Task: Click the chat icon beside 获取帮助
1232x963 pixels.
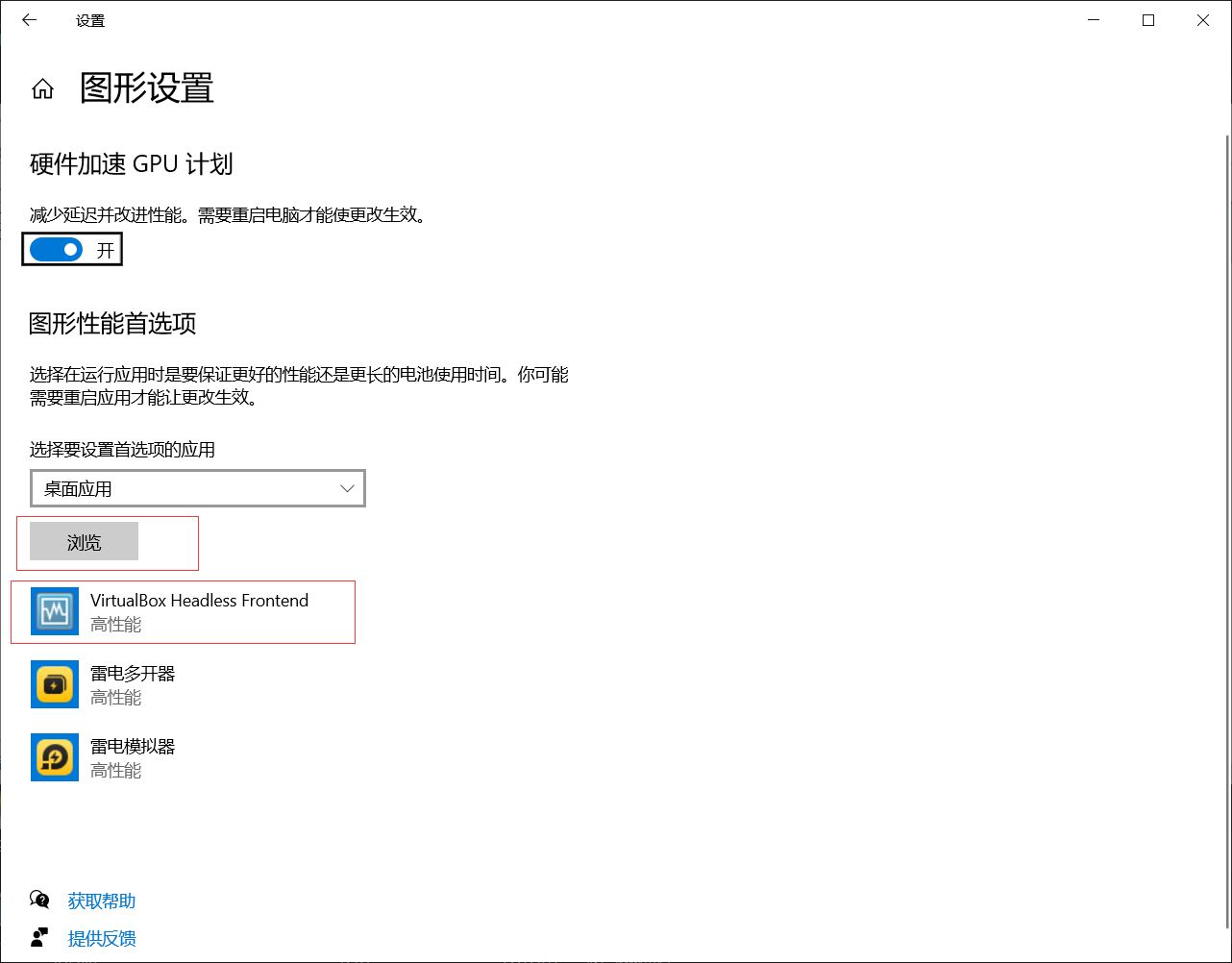Action: [39, 900]
